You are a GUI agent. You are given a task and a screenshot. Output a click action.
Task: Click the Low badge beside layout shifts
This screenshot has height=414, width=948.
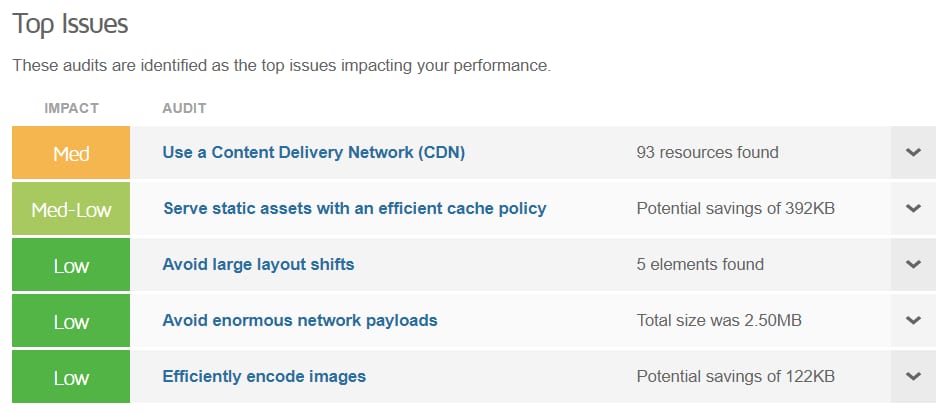tap(71, 265)
